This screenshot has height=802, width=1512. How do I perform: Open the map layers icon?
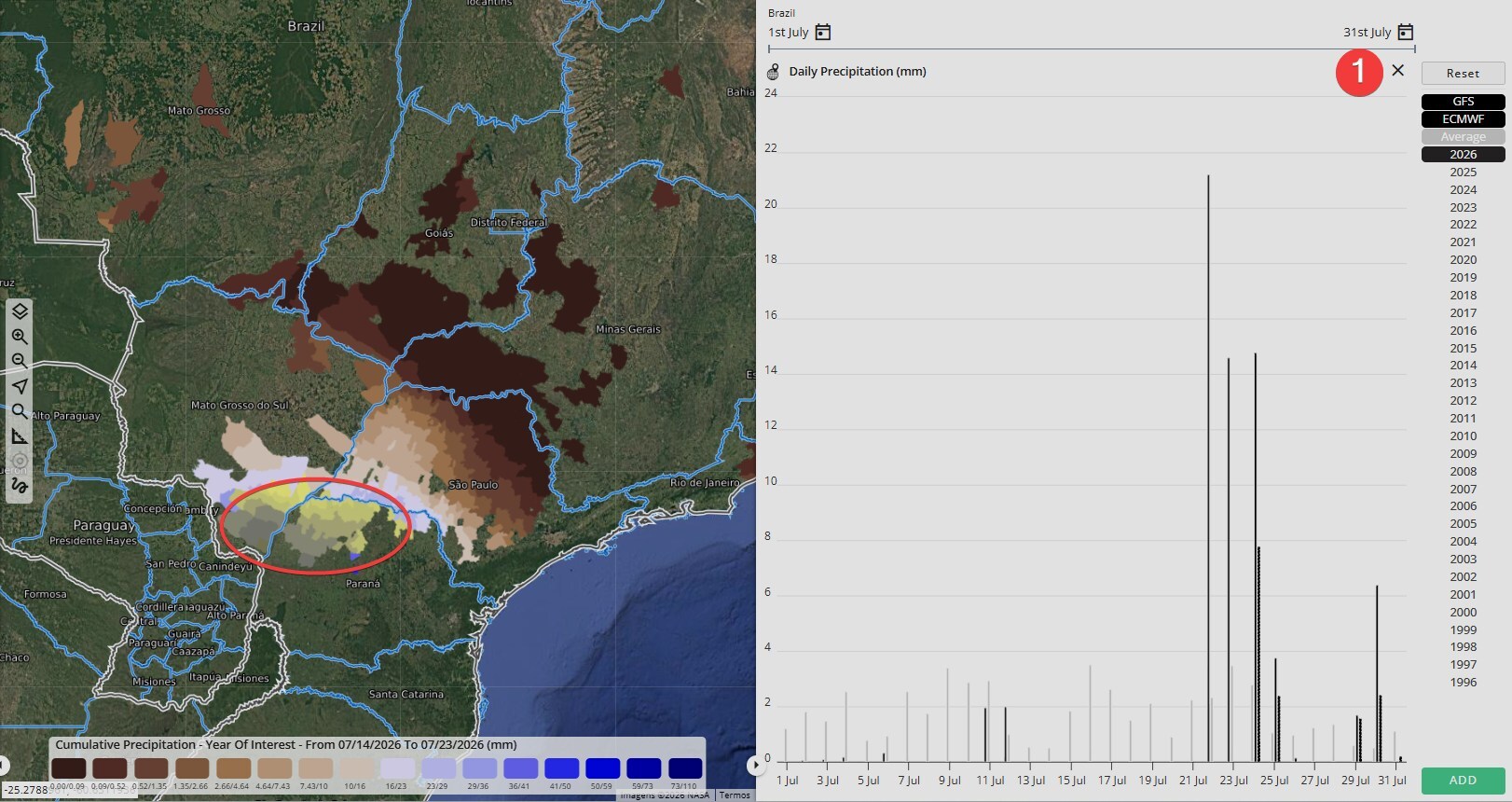[20, 311]
